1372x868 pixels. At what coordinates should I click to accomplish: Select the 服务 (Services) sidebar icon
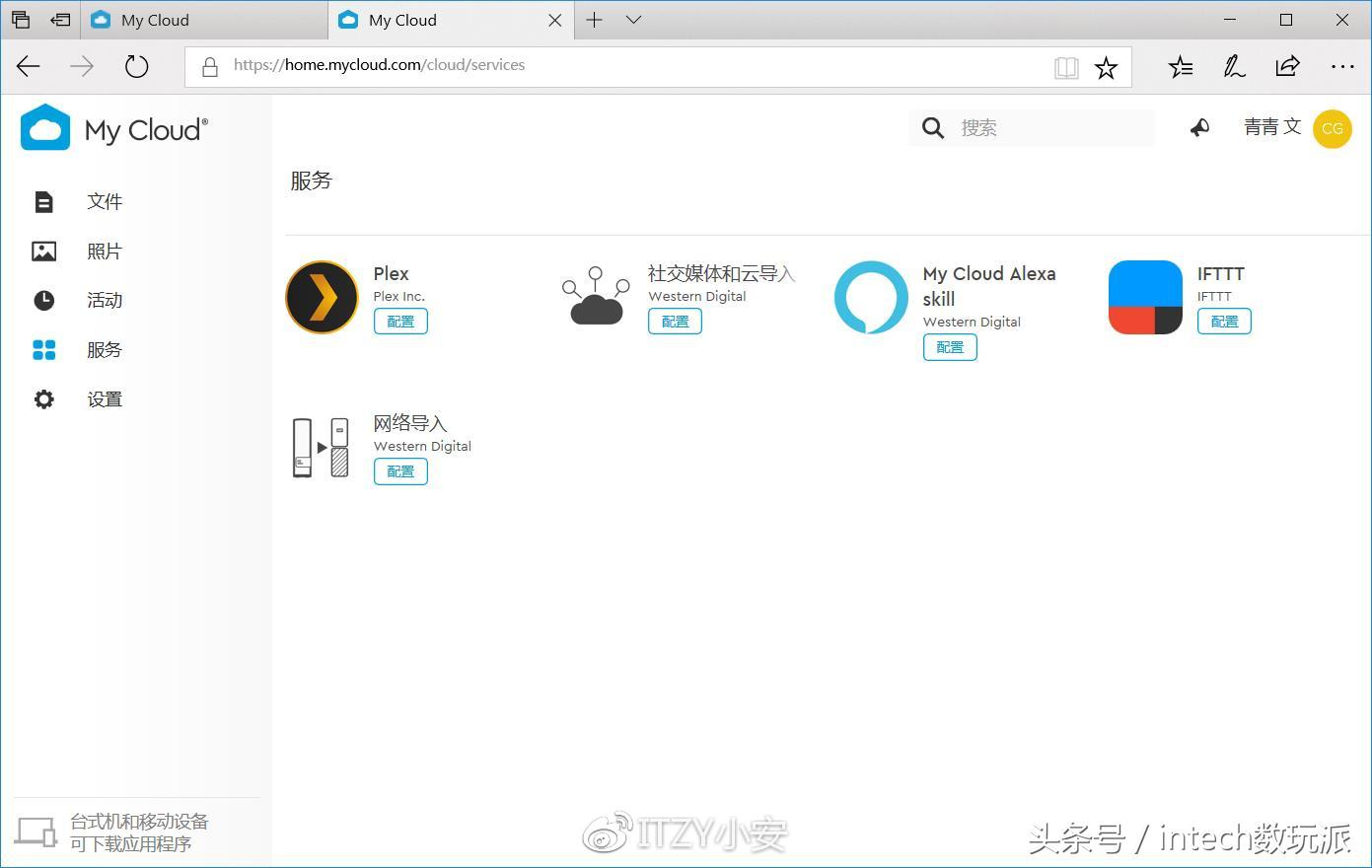pyautogui.click(x=43, y=349)
